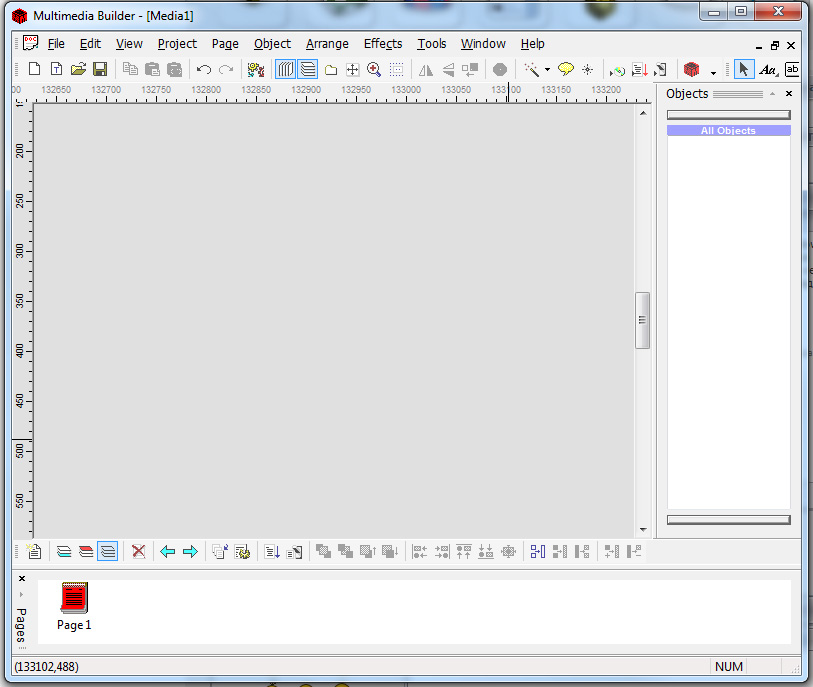Toggle the first highlighted view button beside the zoom tool
This screenshot has width=813, height=687.
[x=286, y=70]
